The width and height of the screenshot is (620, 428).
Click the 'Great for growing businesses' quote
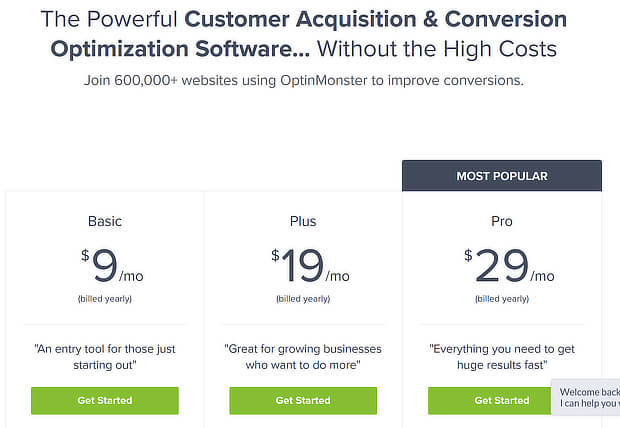click(x=303, y=357)
